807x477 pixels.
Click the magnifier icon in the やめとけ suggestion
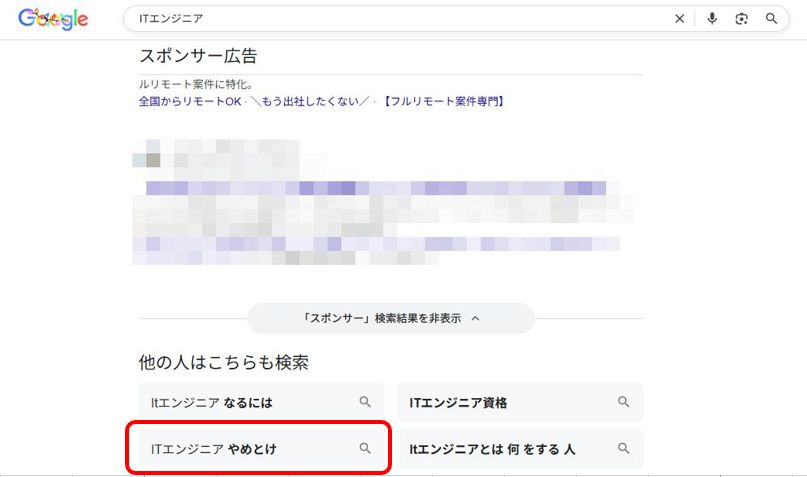pos(365,448)
